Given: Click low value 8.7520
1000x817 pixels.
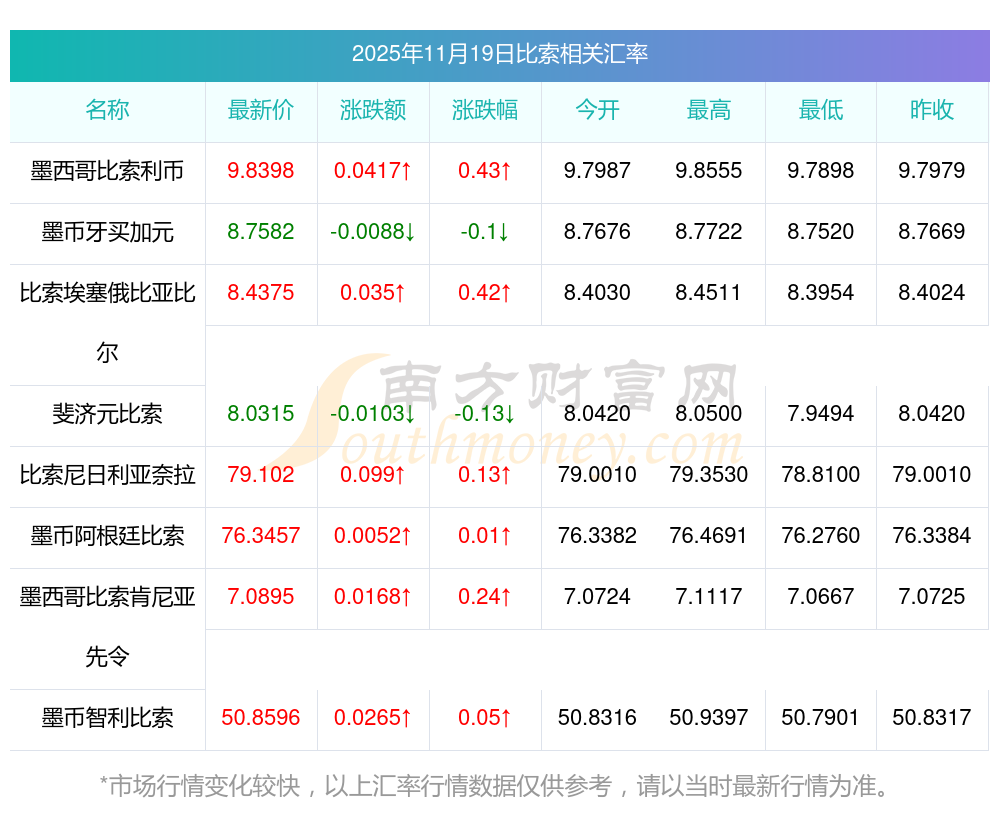Looking at the screenshot, I should [x=821, y=232].
